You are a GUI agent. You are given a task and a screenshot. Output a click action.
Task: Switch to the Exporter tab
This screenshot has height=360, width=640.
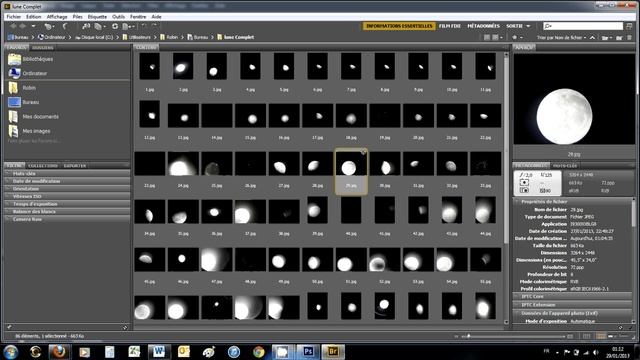(x=75, y=166)
